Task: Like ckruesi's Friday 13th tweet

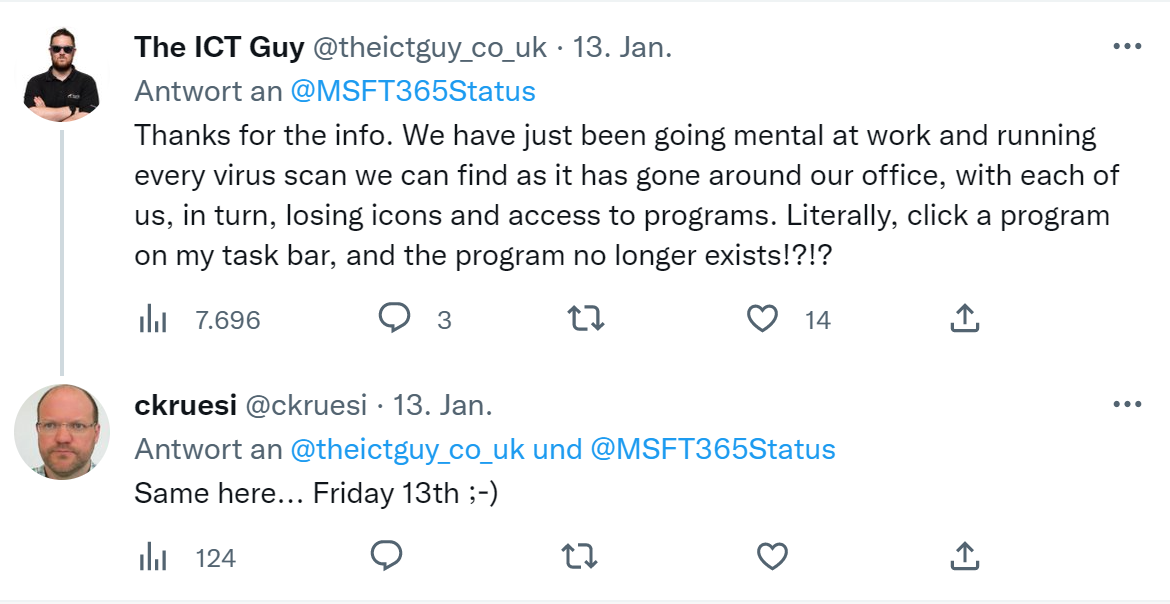Action: (772, 556)
